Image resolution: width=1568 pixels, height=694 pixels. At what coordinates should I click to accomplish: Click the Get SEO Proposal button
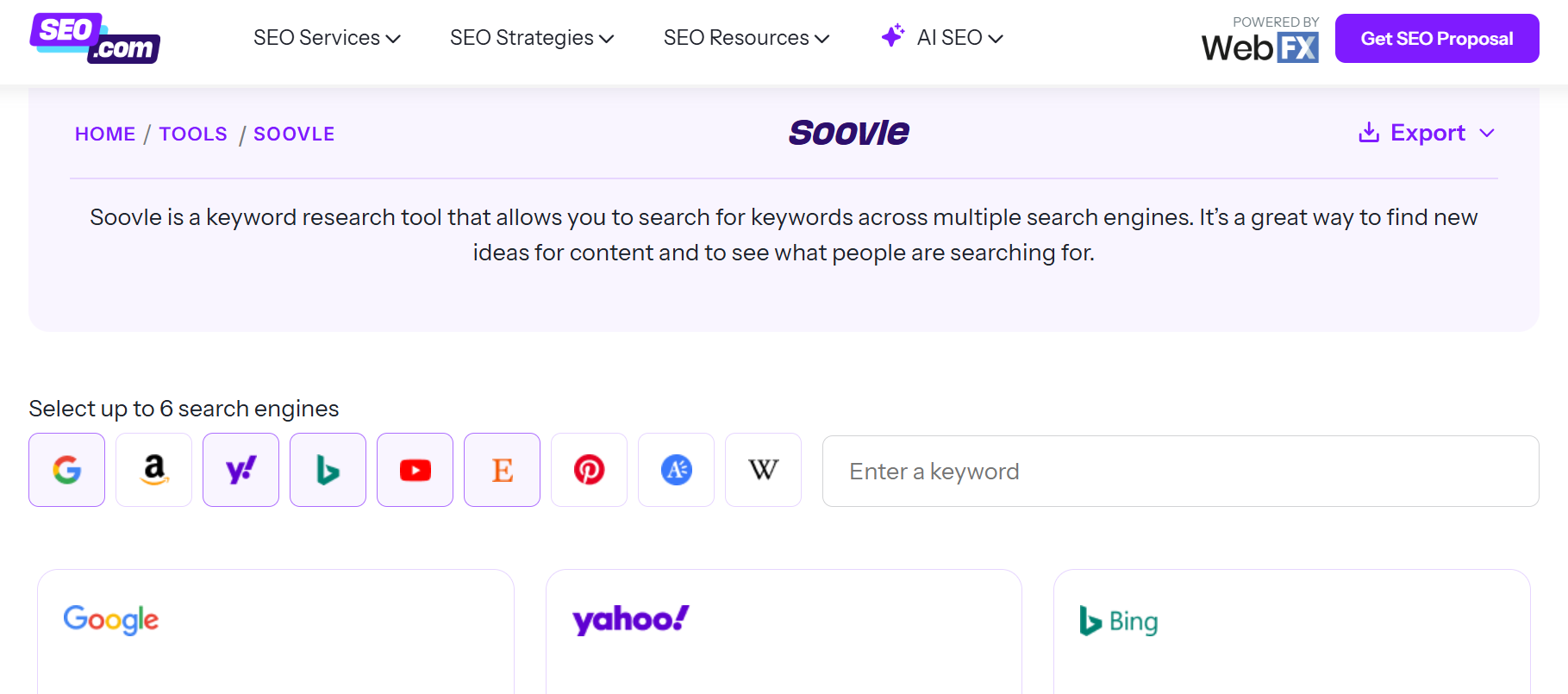point(1437,39)
